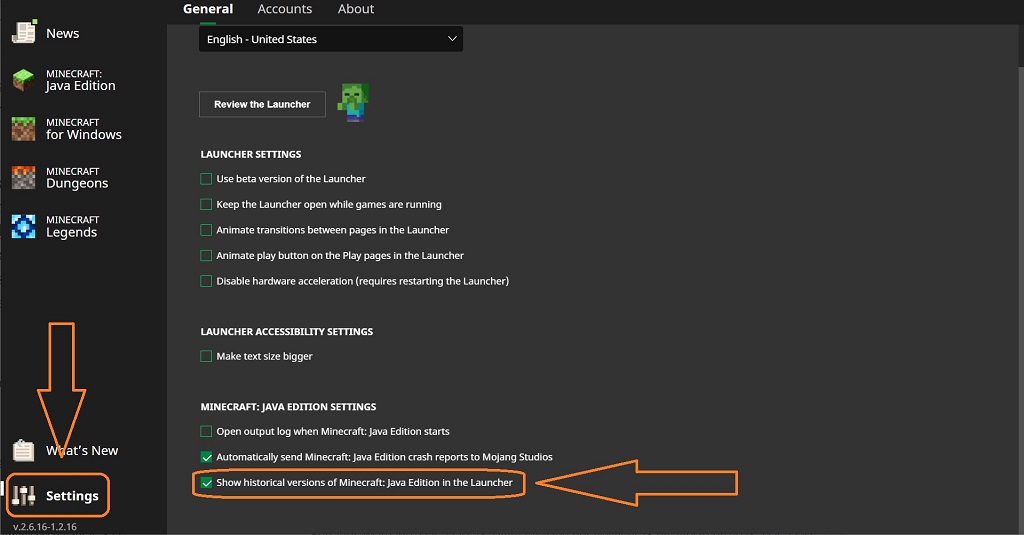Click the zombie character icon
Image resolution: width=1024 pixels, height=535 pixels.
coord(352,103)
